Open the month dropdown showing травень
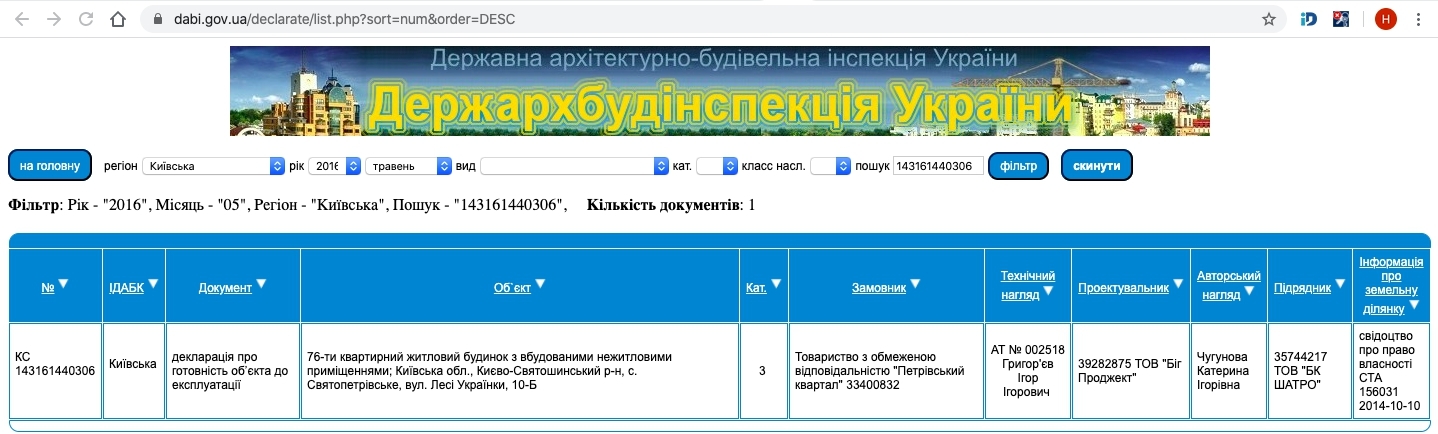Viewport: 1438px width, 434px height. tap(409, 166)
